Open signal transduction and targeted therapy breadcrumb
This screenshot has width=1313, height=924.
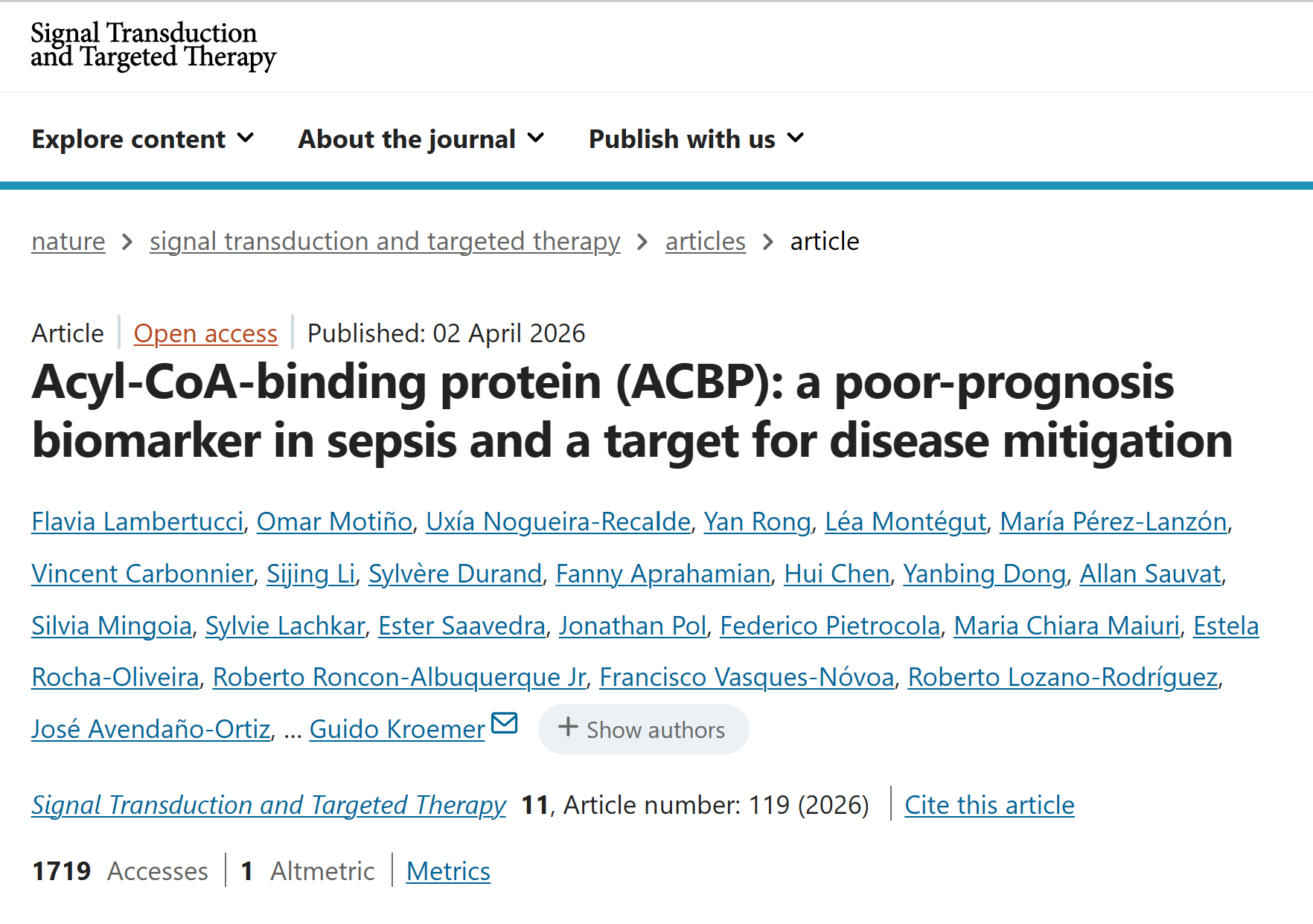(x=385, y=242)
